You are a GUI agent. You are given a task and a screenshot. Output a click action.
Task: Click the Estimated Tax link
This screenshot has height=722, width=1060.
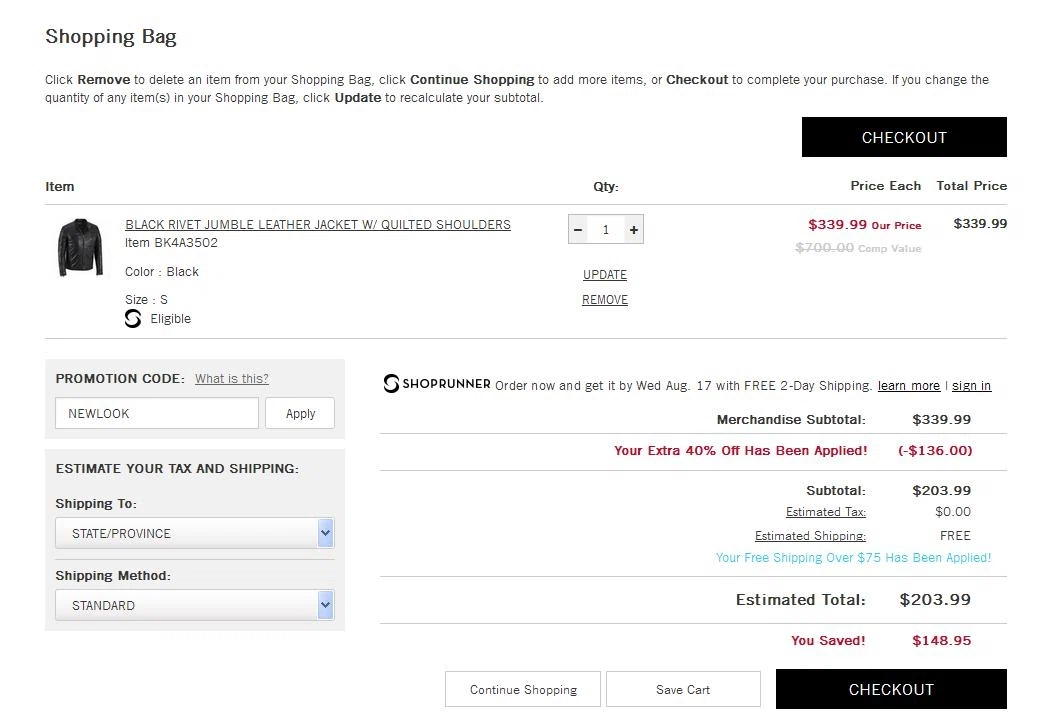(825, 512)
